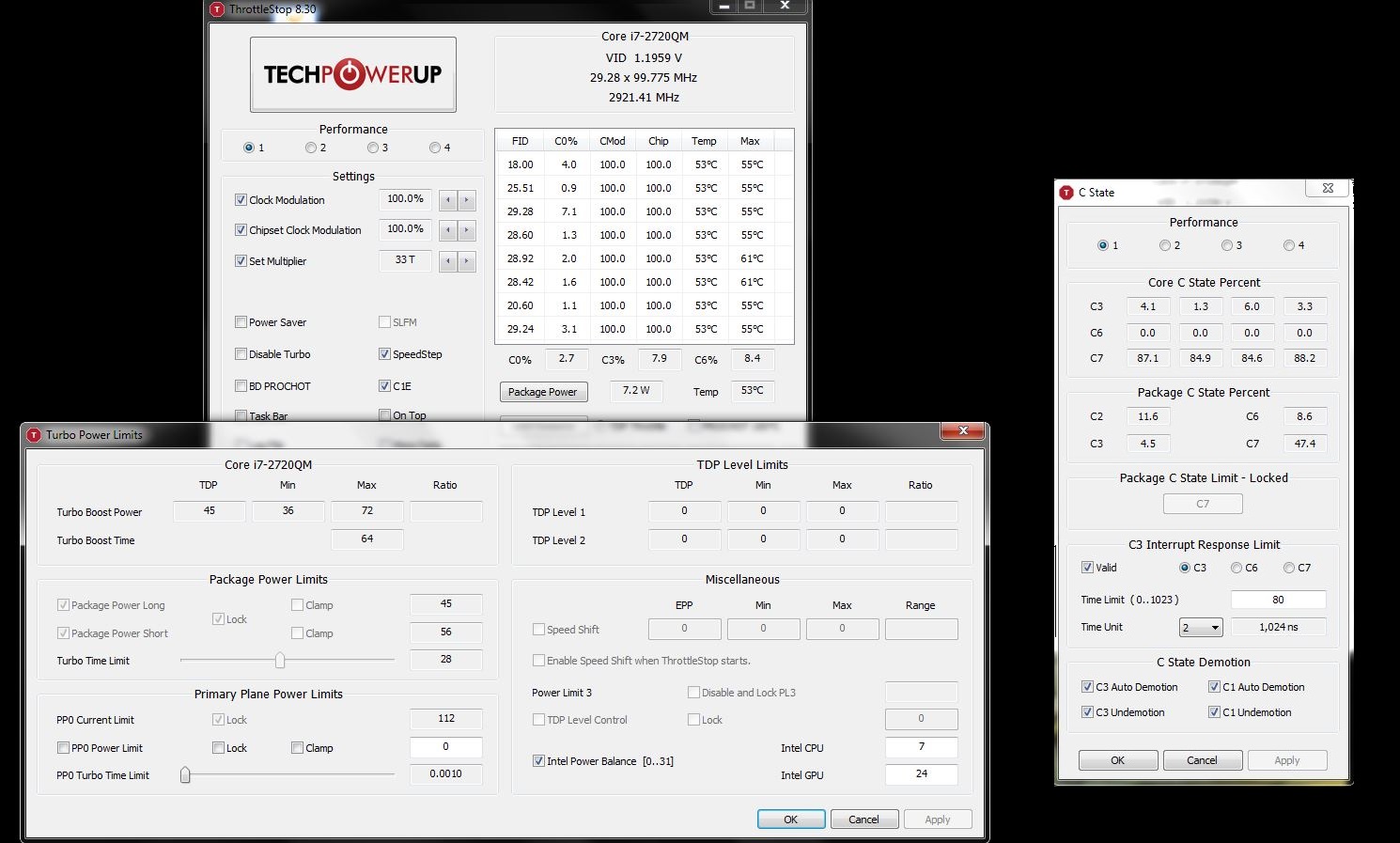Select C6 for Interrupt Response Limit
The width and height of the screenshot is (1400, 843).
tap(1237, 568)
